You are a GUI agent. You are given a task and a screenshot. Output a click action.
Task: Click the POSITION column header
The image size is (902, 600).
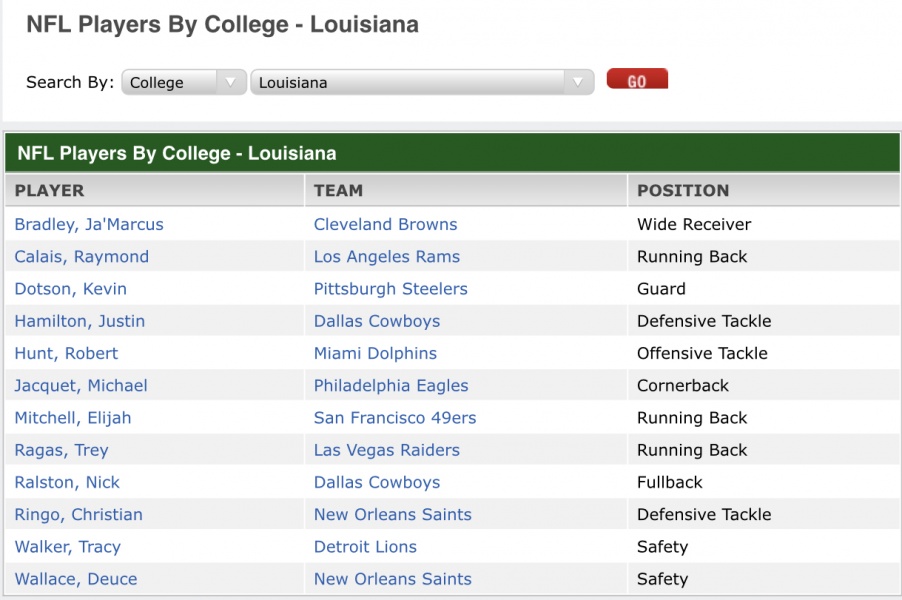tap(683, 190)
